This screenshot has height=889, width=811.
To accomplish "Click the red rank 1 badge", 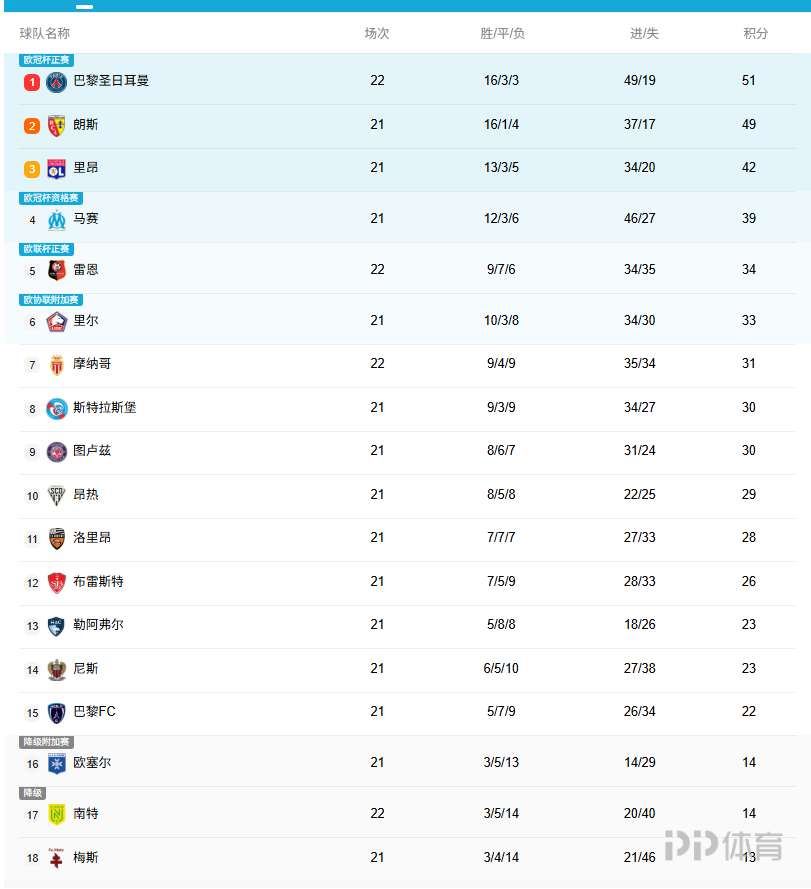I will tap(32, 82).
